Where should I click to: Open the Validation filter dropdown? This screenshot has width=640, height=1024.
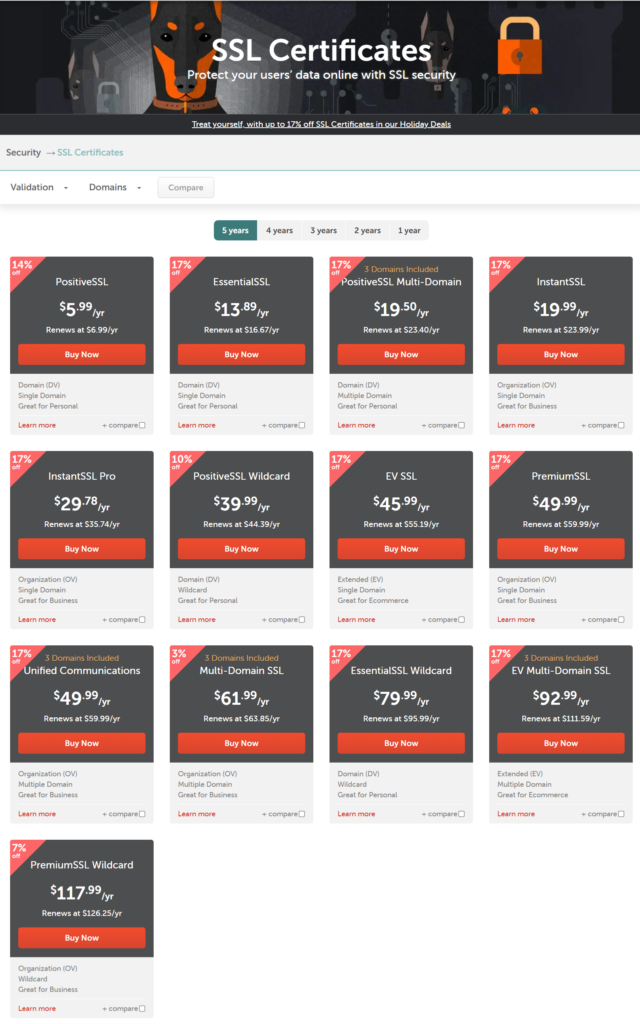(x=39, y=187)
